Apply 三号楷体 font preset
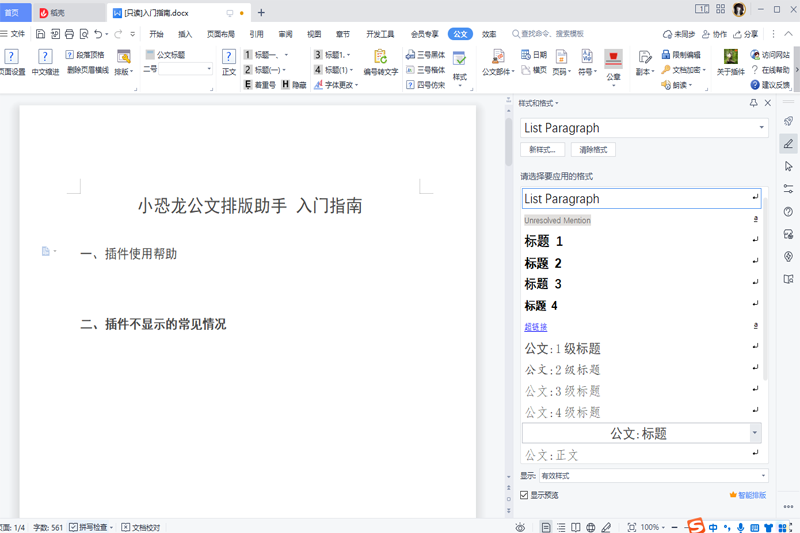 (426, 70)
